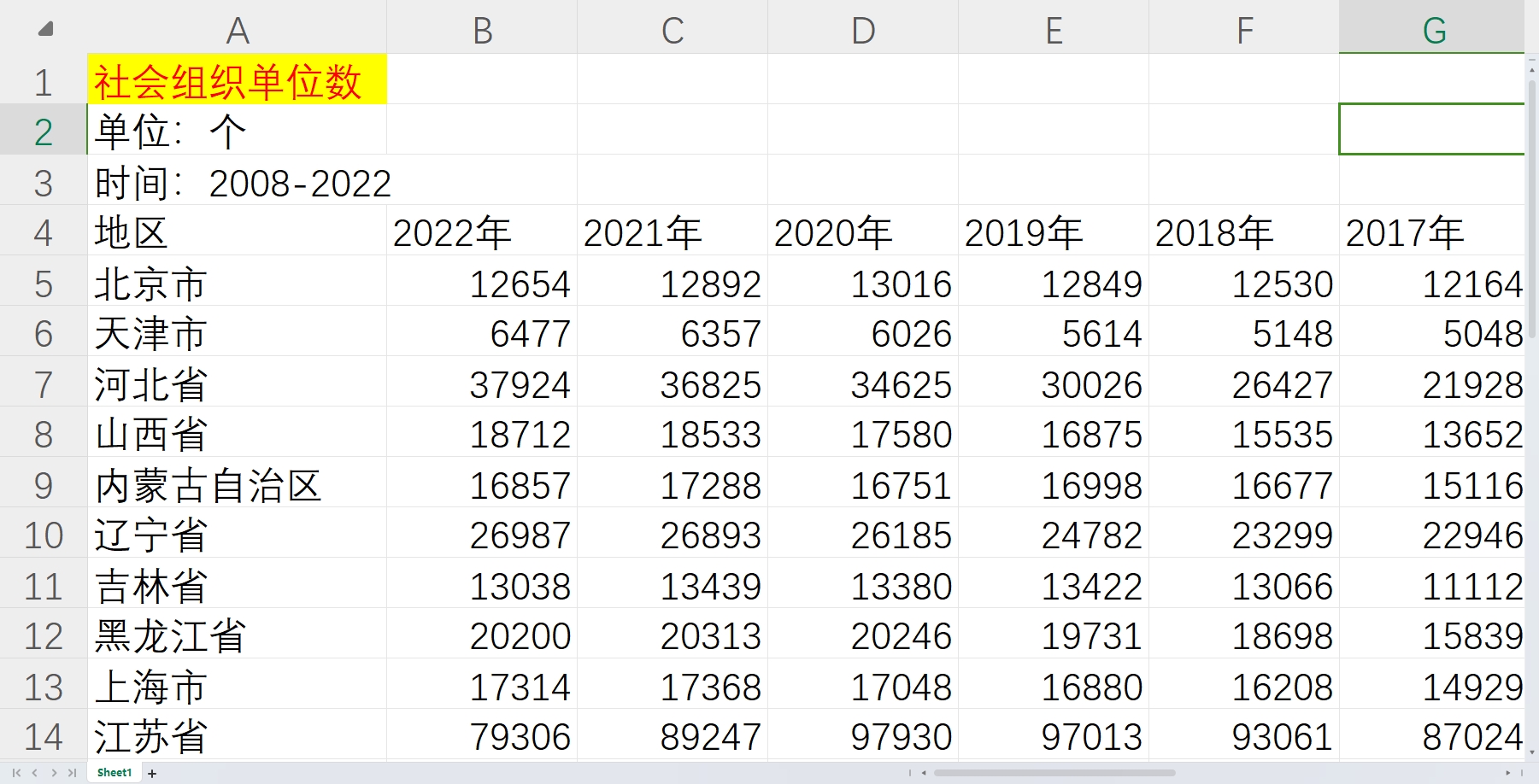
Task: Select row 7 header
Action: pos(44,384)
